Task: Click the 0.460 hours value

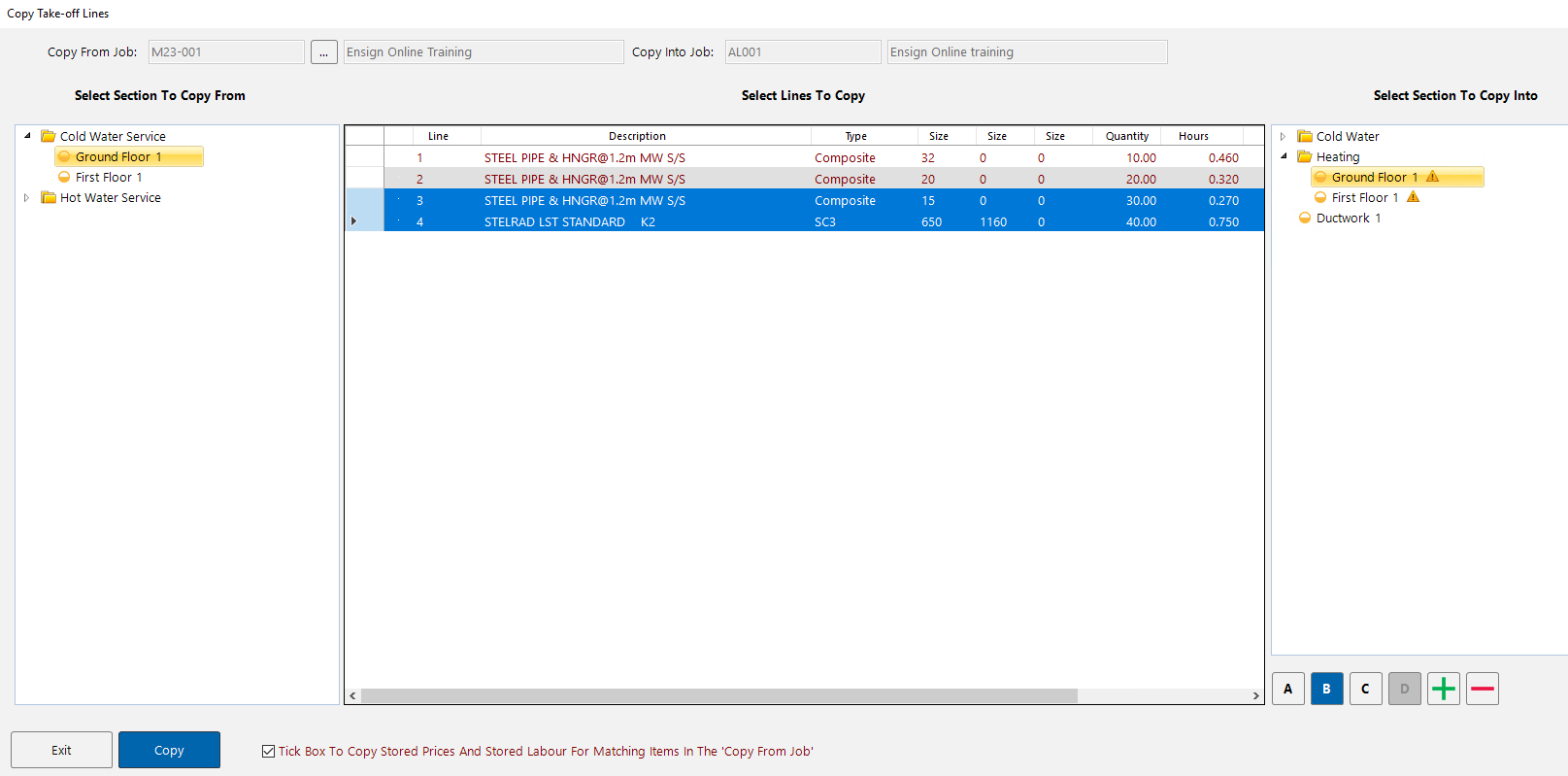Action: pyautogui.click(x=1223, y=157)
